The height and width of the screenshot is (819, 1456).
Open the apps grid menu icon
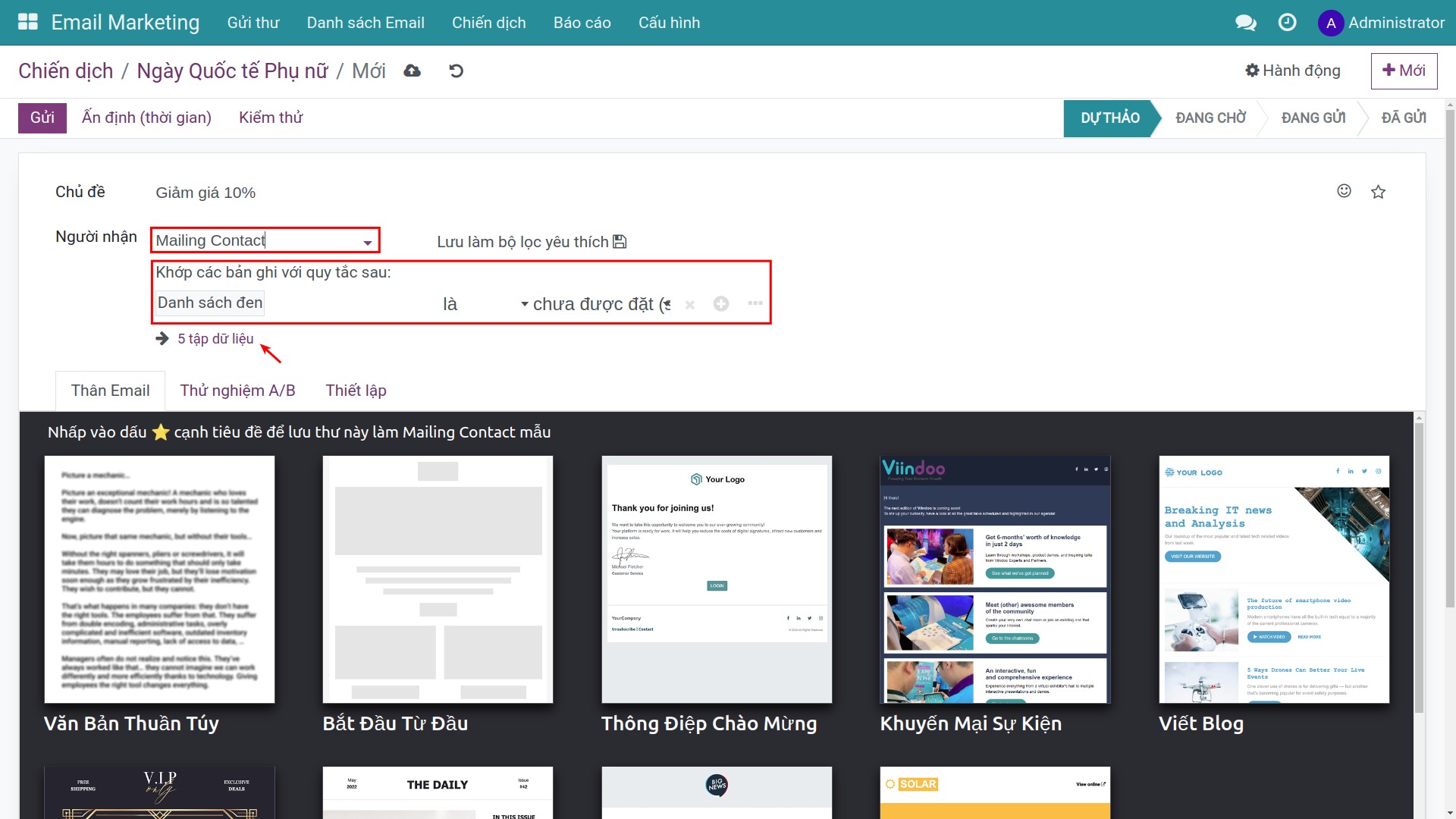(27, 22)
